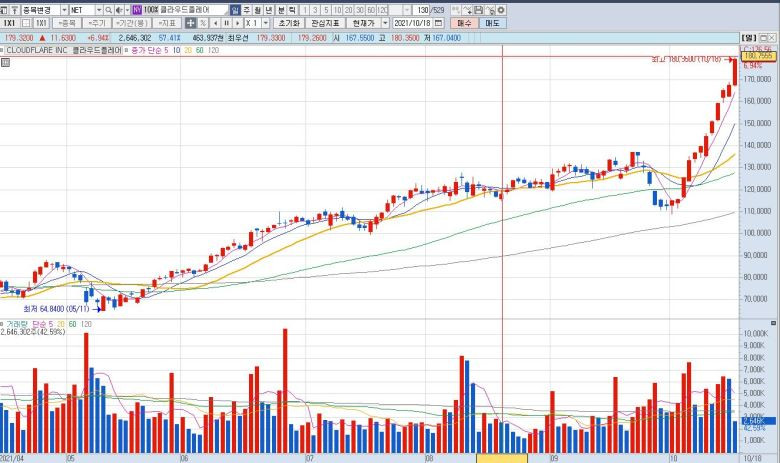Click the CLOUDFLARE INC chart legend label

point(64,50)
